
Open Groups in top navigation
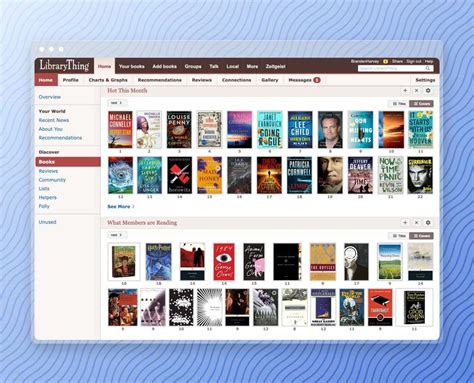193,66
